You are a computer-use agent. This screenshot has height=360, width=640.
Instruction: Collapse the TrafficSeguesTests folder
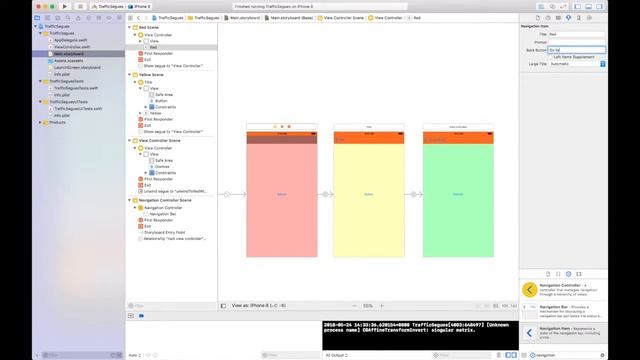pyautogui.click(x=40, y=81)
